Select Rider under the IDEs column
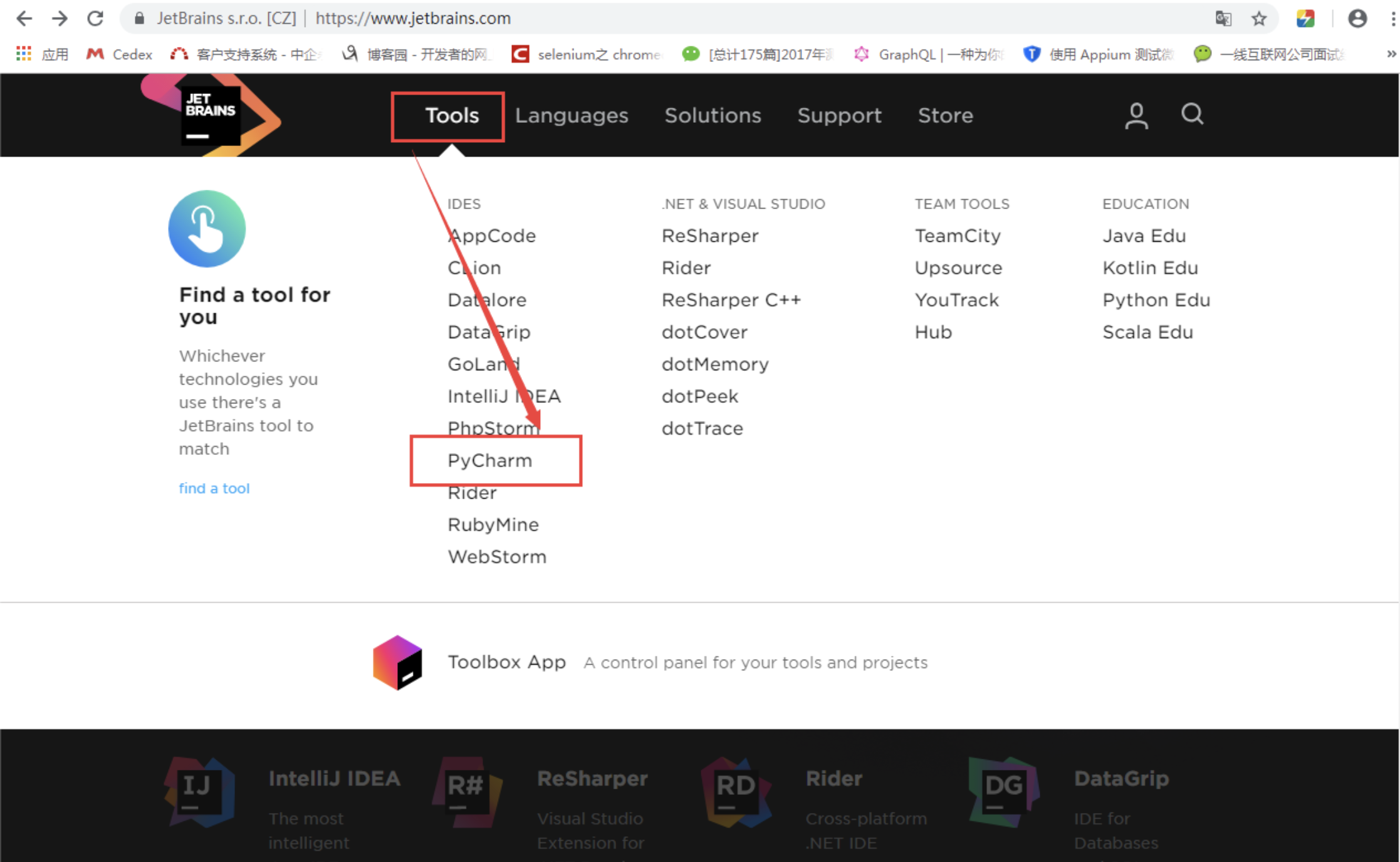The width and height of the screenshot is (1400, 862). [x=472, y=493]
